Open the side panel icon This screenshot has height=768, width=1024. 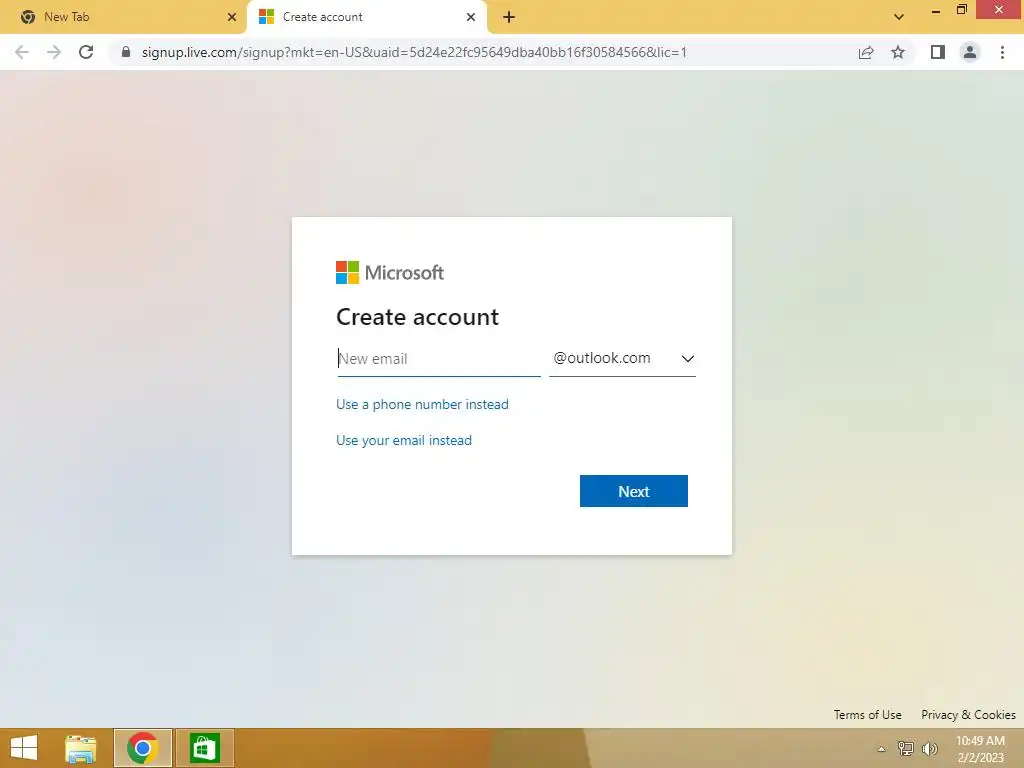[938, 52]
